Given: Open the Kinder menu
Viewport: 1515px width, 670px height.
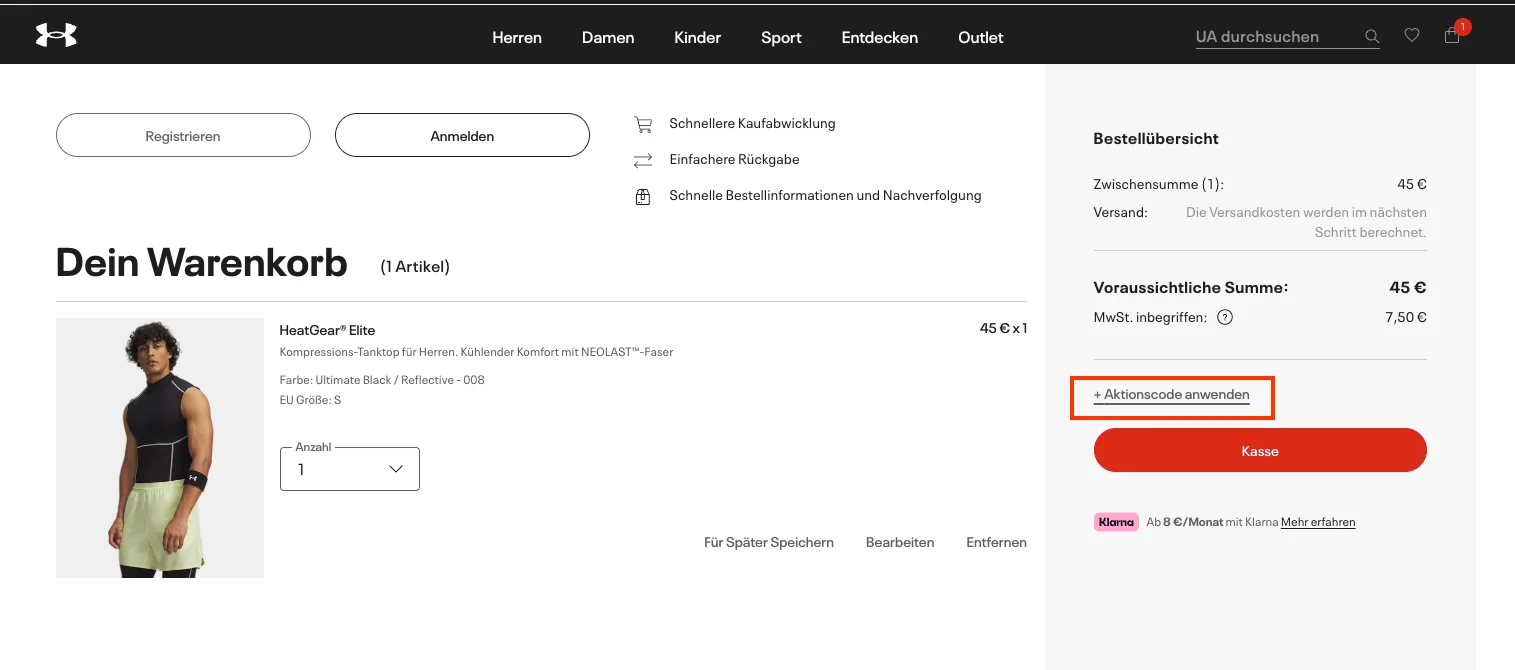Looking at the screenshot, I should [x=698, y=37].
